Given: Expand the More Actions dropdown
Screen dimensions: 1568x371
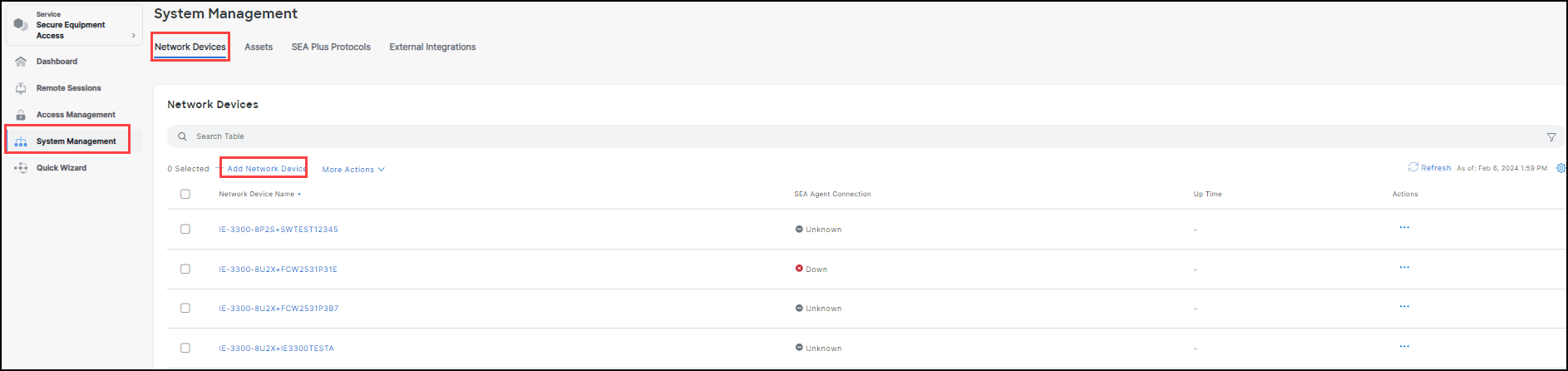Looking at the screenshot, I should [353, 170].
